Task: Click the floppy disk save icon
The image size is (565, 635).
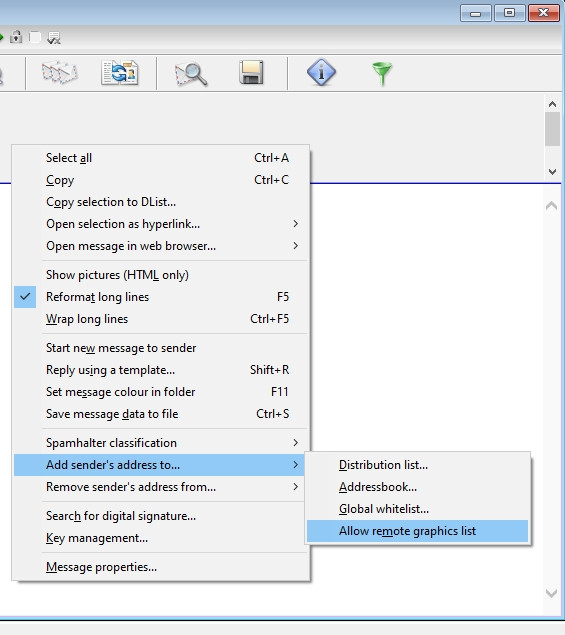Action: (x=252, y=73)
